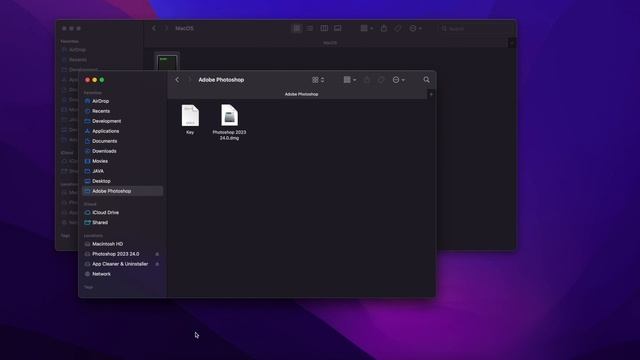
Task: Open Recents in the MacOS window sidebar
Action: [x=78, y=60]
